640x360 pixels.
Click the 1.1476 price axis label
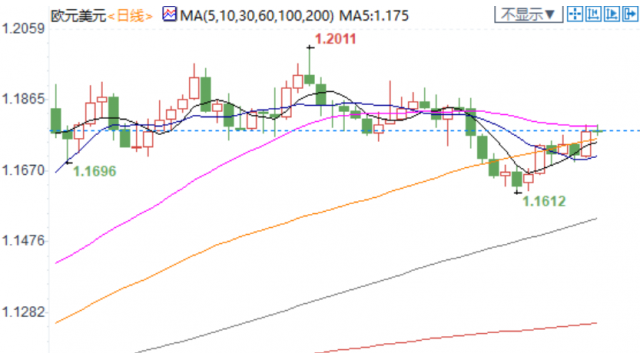coord(23,241)
